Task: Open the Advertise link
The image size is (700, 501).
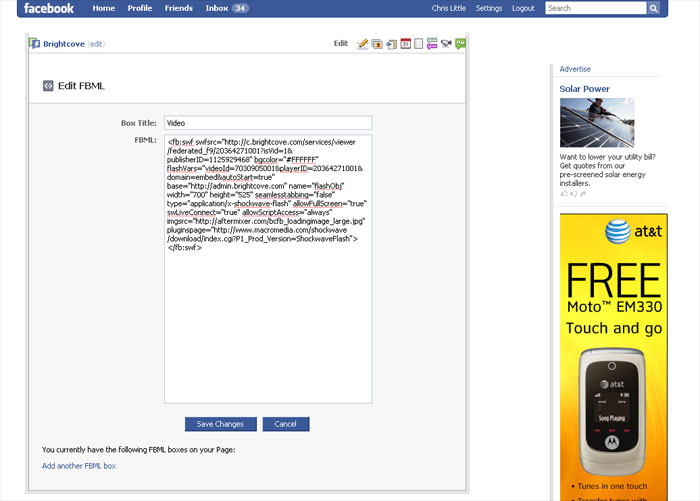Action: pyautogui.click(x=575, y=69)
